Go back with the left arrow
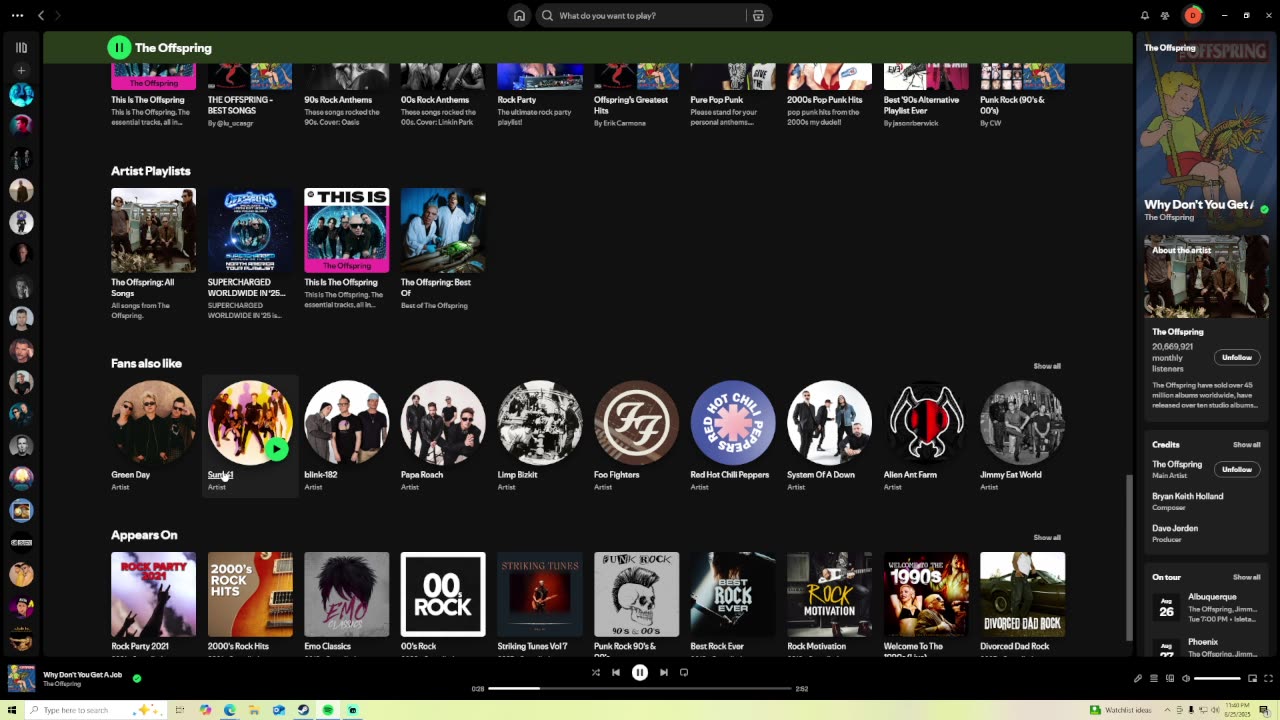This screenshot has height=720, width=1280. point(41,15)
